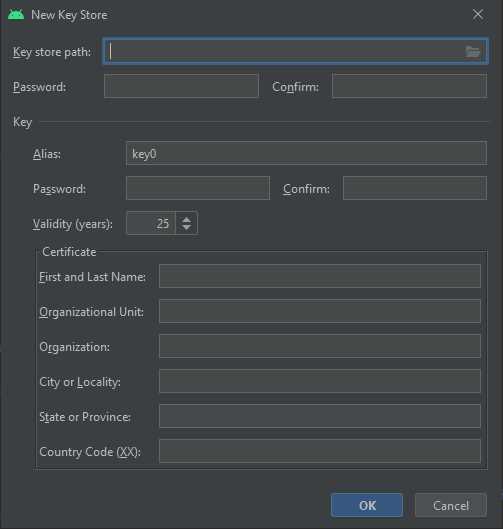The width and height of the screenshot is (503, 529).
Task: Close the New Key Store dialog
Action: click(478, 15)
